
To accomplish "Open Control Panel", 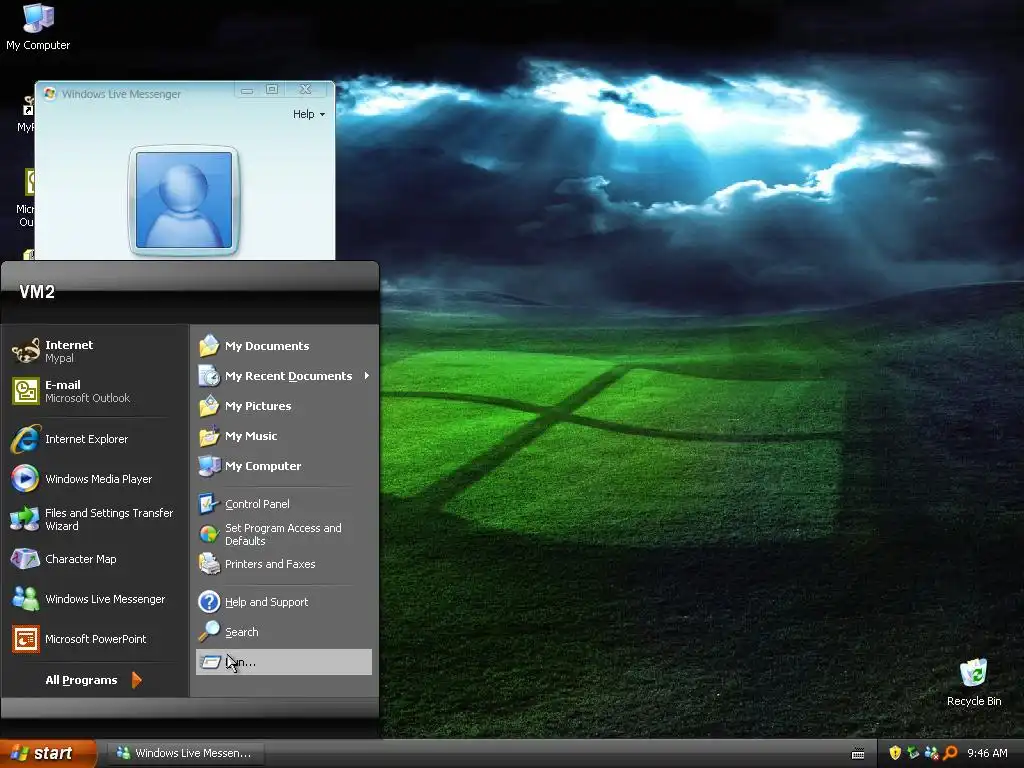I will [x=283, y=504].
